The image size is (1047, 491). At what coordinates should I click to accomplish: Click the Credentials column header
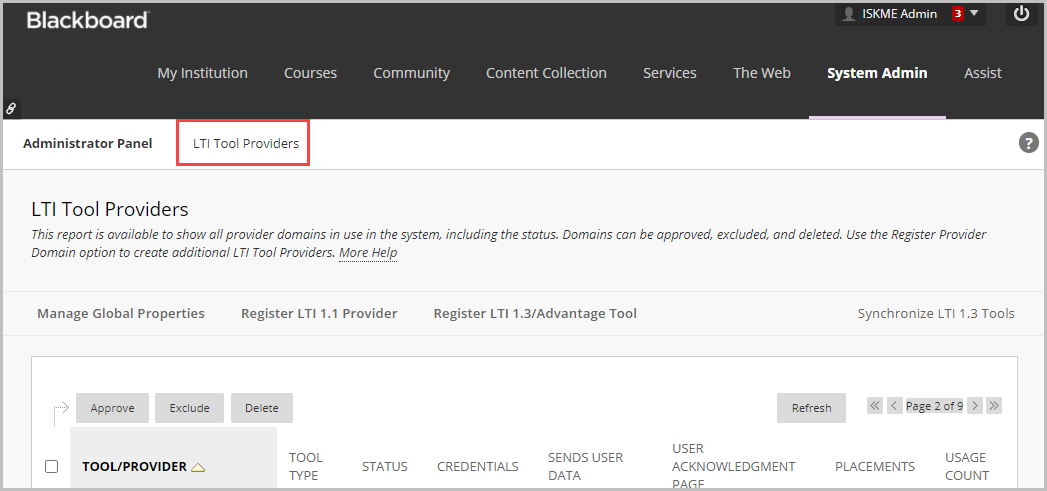477,466
